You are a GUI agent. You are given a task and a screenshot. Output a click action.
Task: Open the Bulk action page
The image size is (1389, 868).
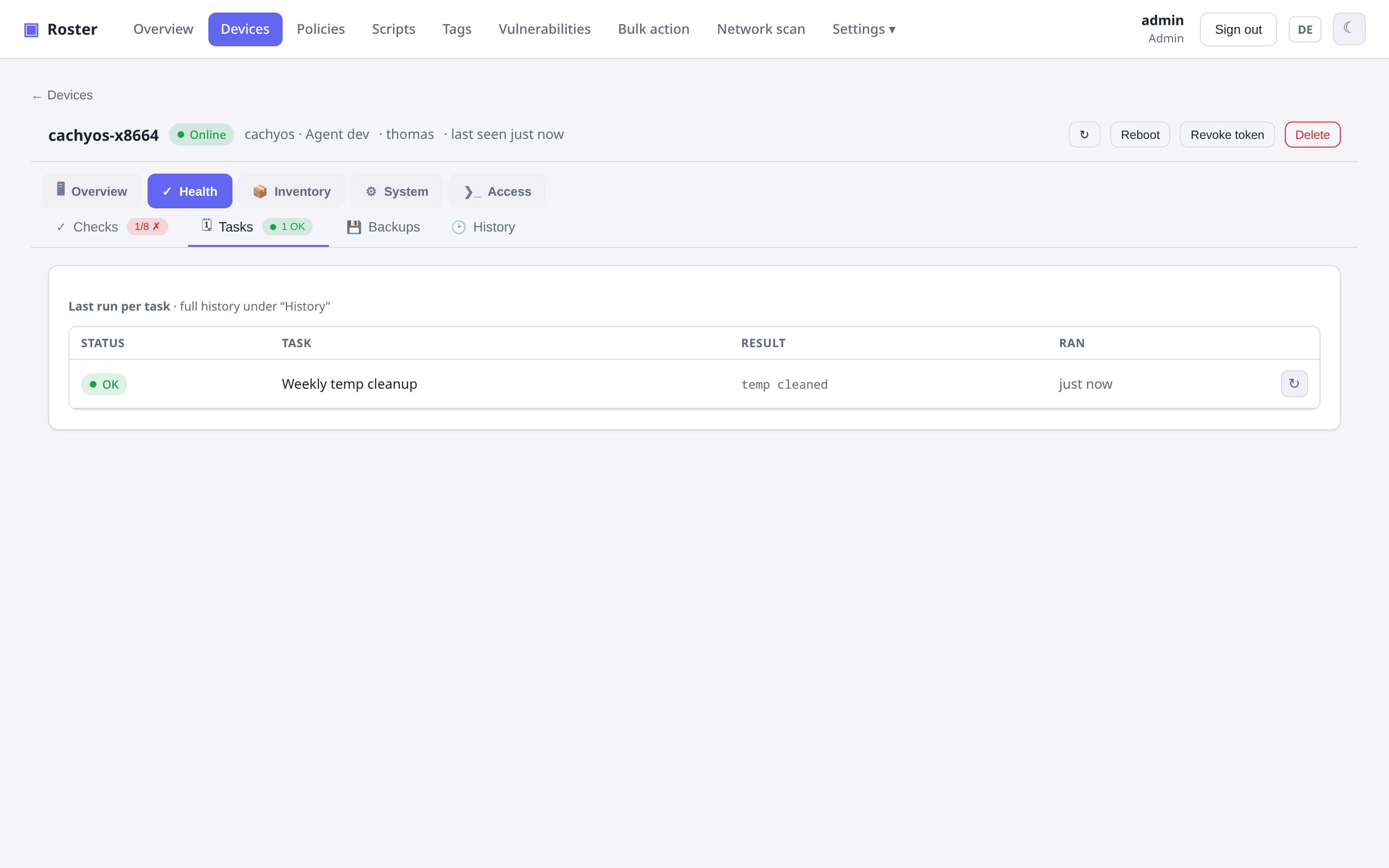(653, 29)
